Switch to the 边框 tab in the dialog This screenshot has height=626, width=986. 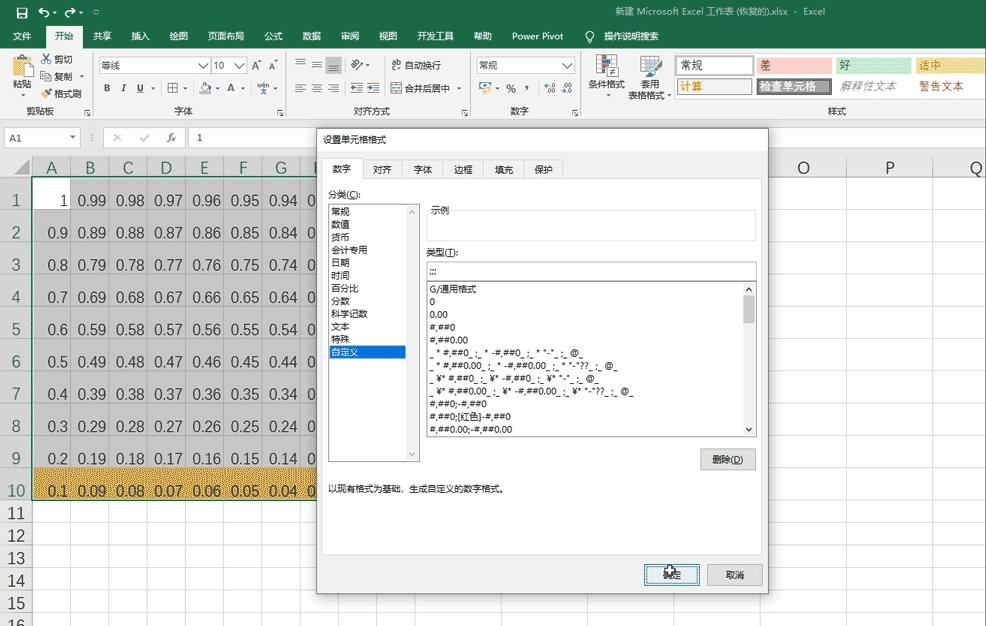[x=462, y=169]
